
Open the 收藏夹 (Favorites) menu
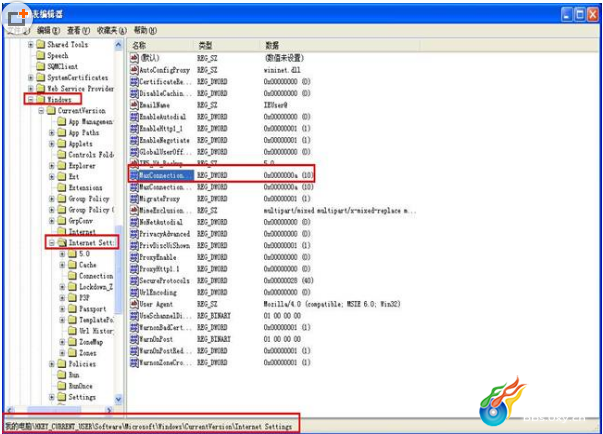(x=111, y=30)
